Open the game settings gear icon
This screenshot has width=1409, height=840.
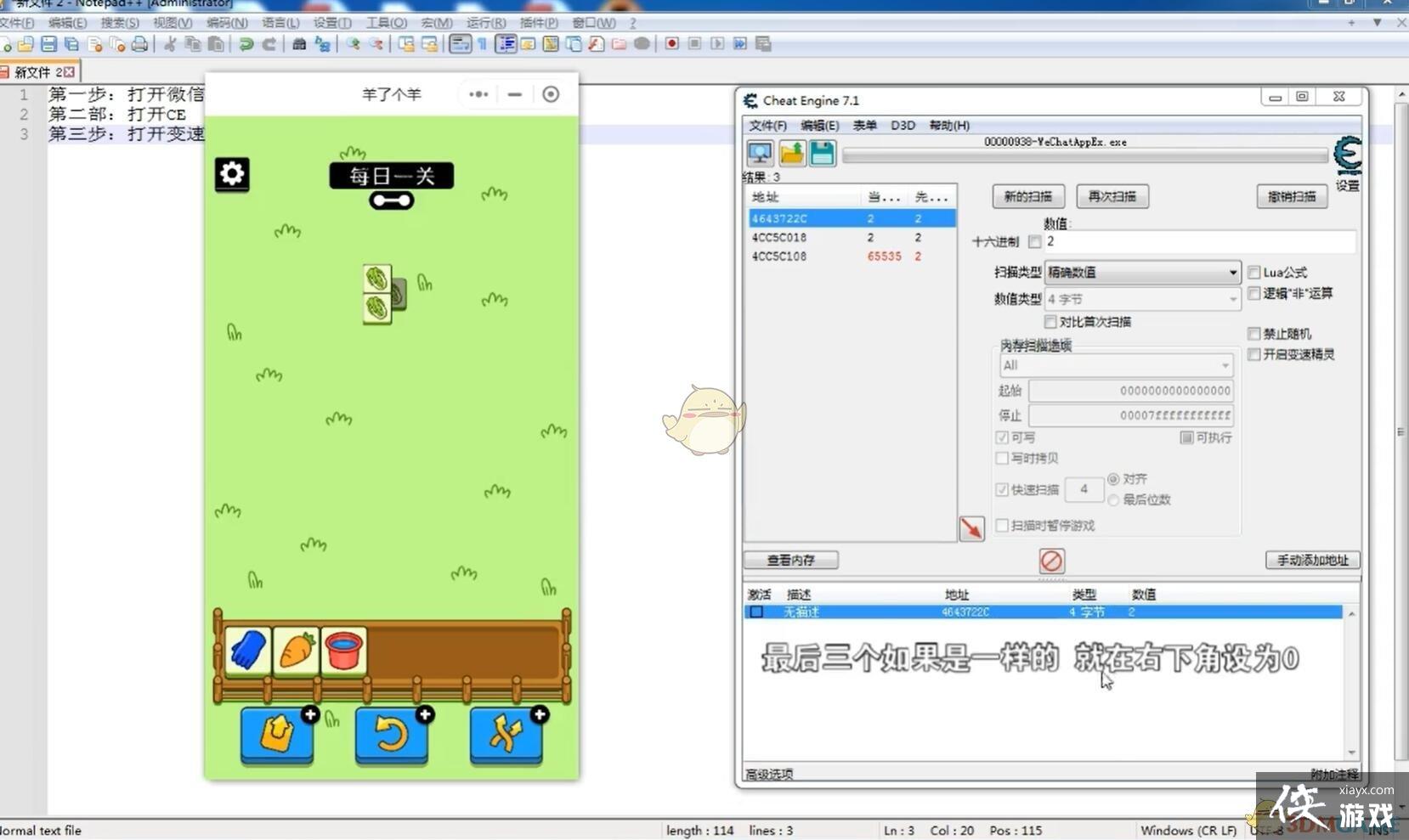coord(232,174)
